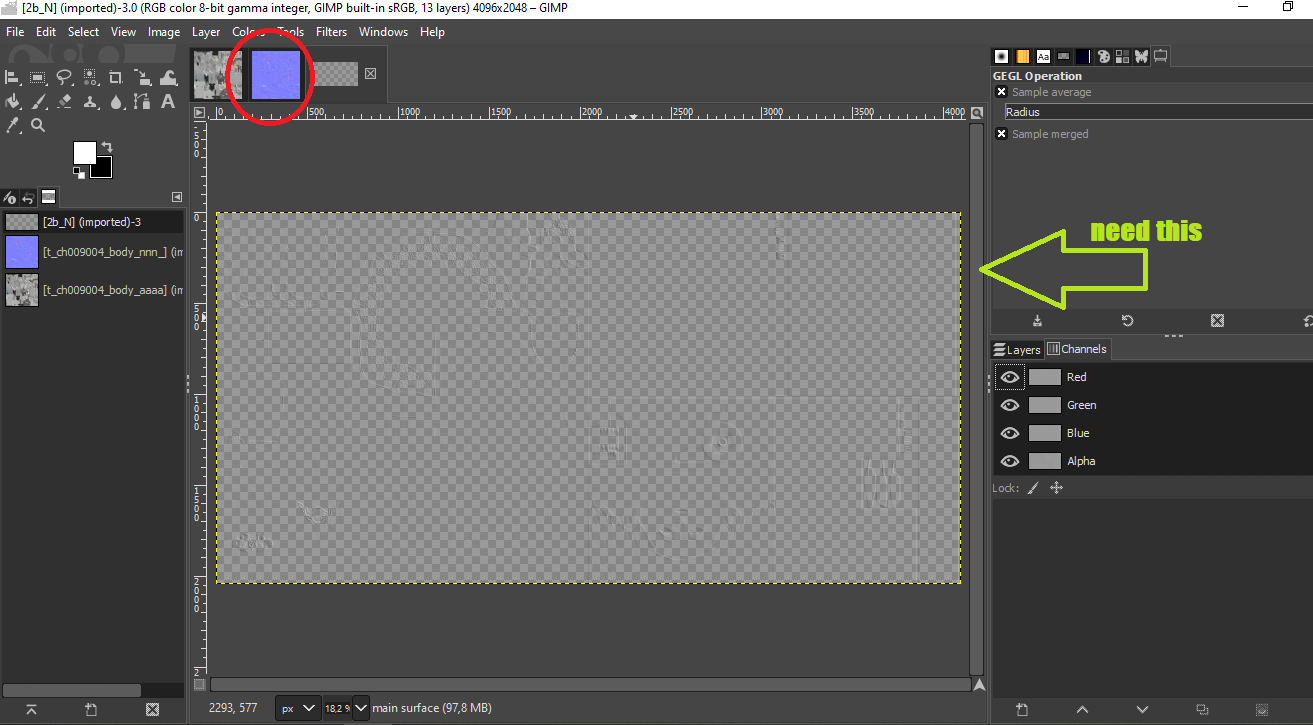Lower the selected channel

coord(1142,710)
